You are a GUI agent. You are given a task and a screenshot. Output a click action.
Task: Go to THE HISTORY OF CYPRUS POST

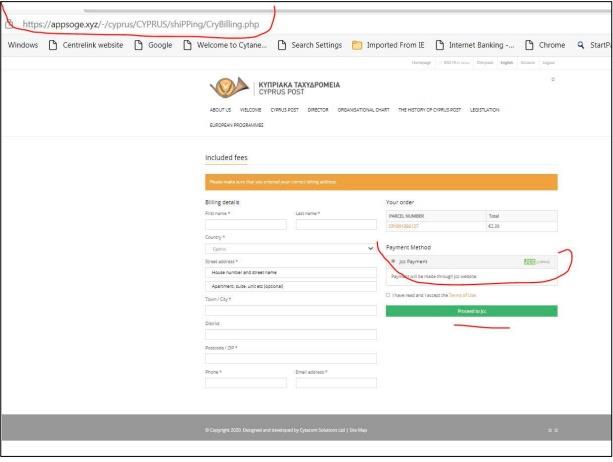coord(435,110)
